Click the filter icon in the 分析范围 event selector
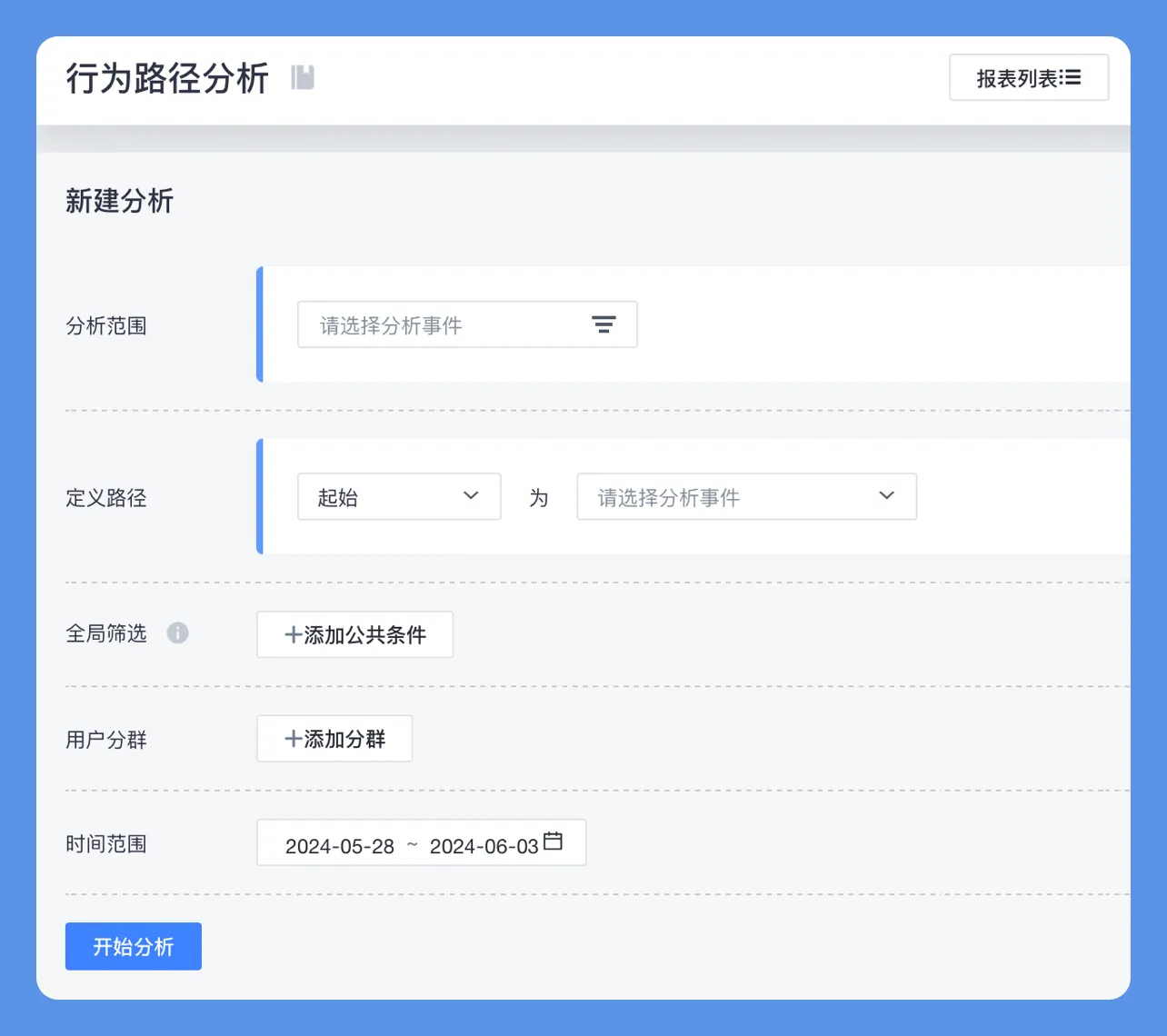 pyautogui.click(x=603, y=324)
